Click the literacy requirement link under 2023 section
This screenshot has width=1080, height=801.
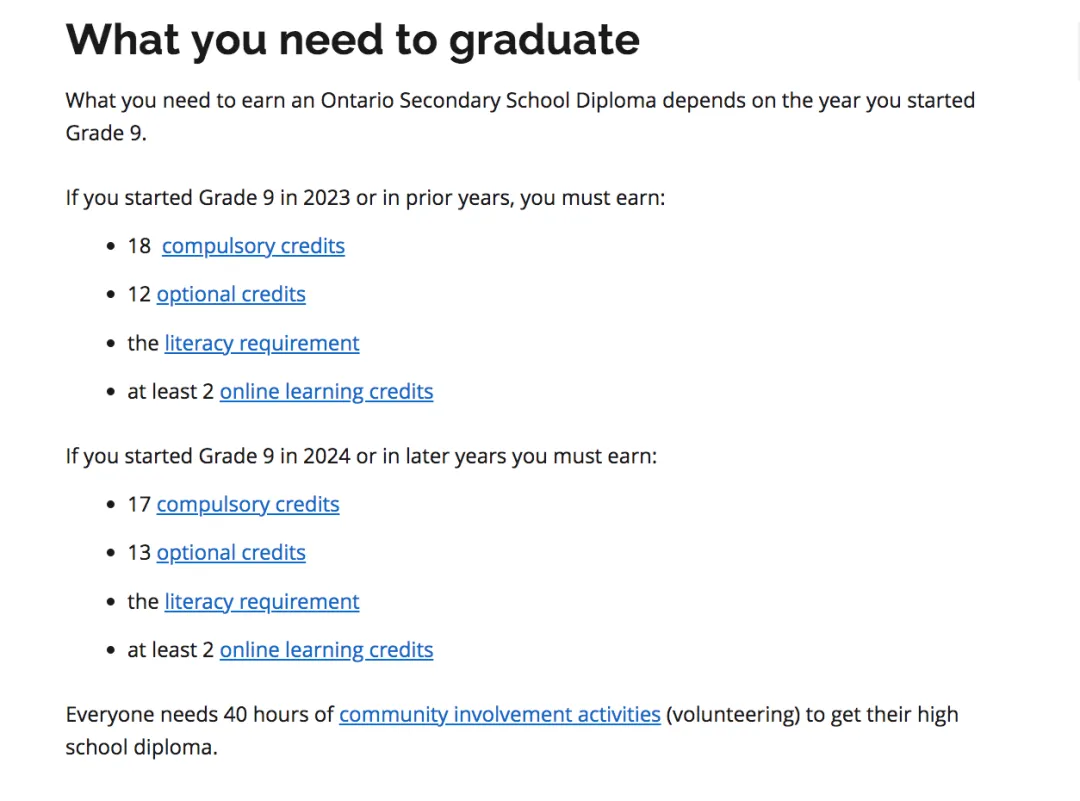262,343
